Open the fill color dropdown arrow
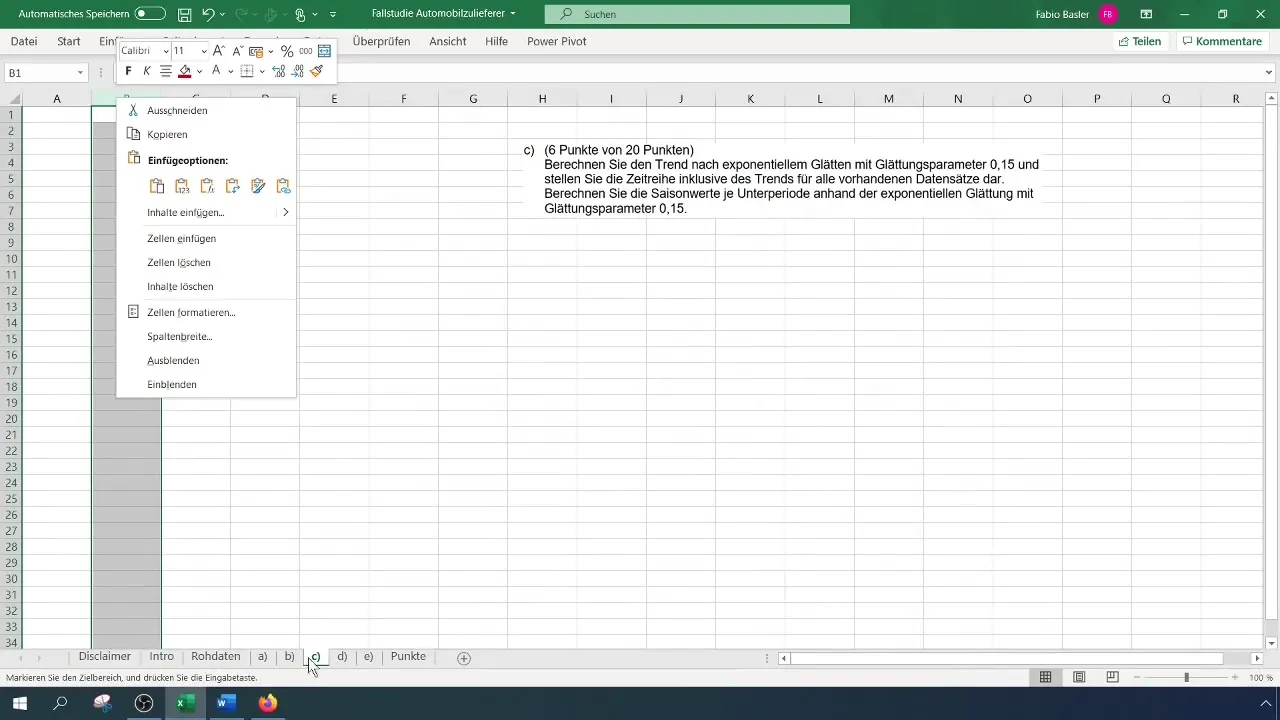Image resolution: width=1280 pixels, height=720 pixels. (199, 71)
